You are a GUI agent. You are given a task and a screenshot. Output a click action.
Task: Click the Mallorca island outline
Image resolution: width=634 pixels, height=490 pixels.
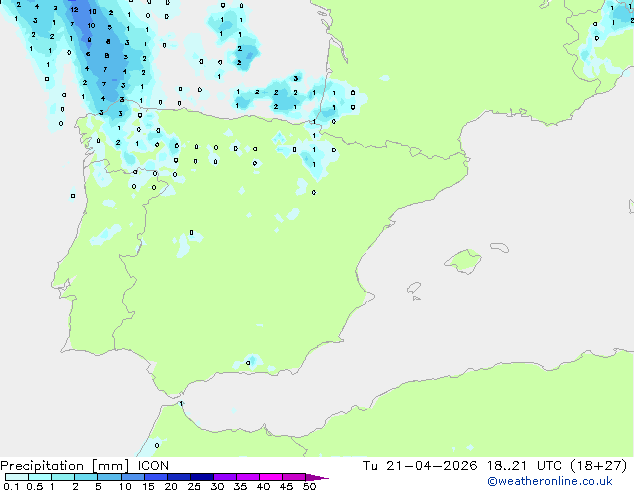463,261
